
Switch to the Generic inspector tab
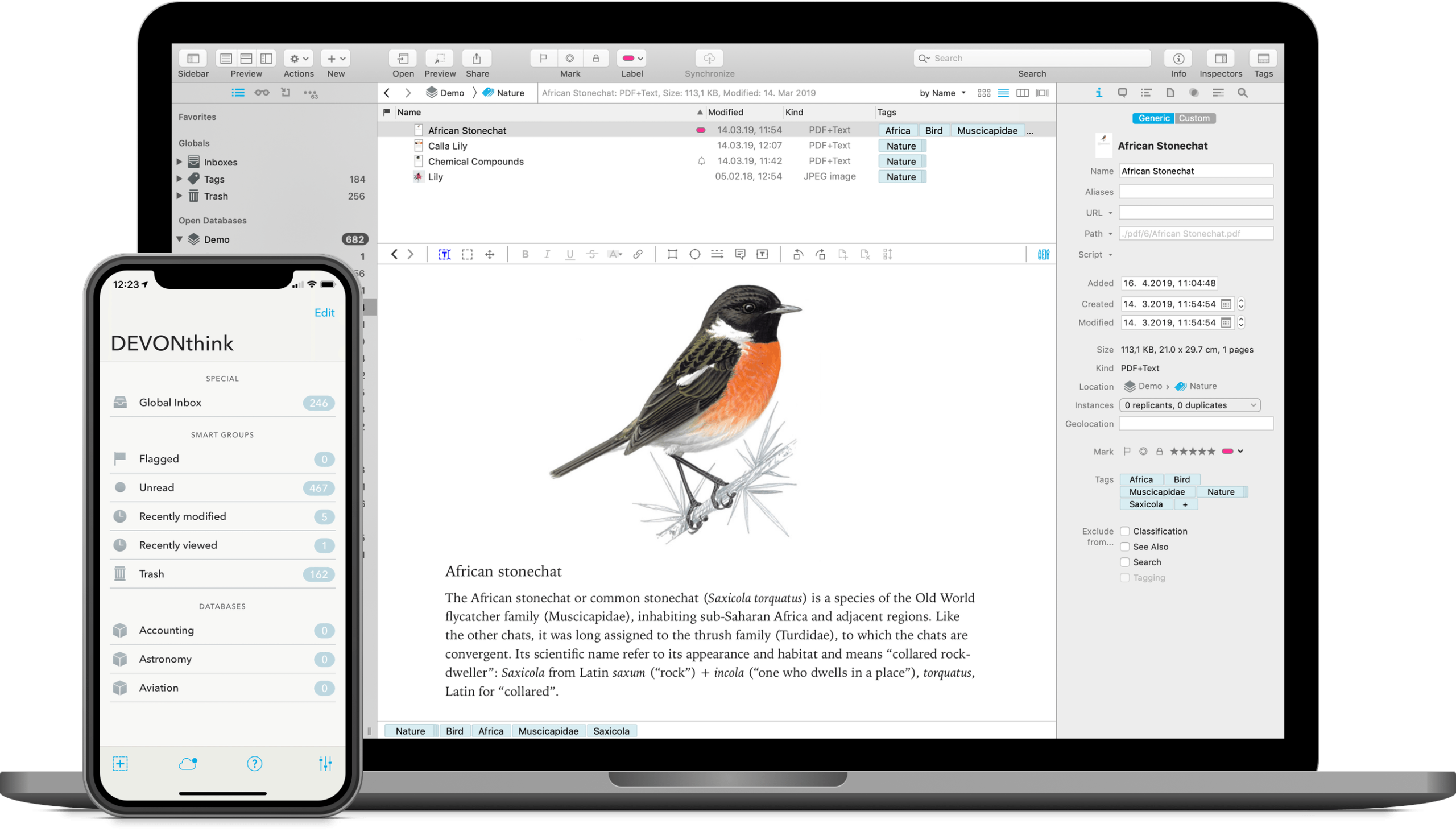click(x=1153, y=118)
